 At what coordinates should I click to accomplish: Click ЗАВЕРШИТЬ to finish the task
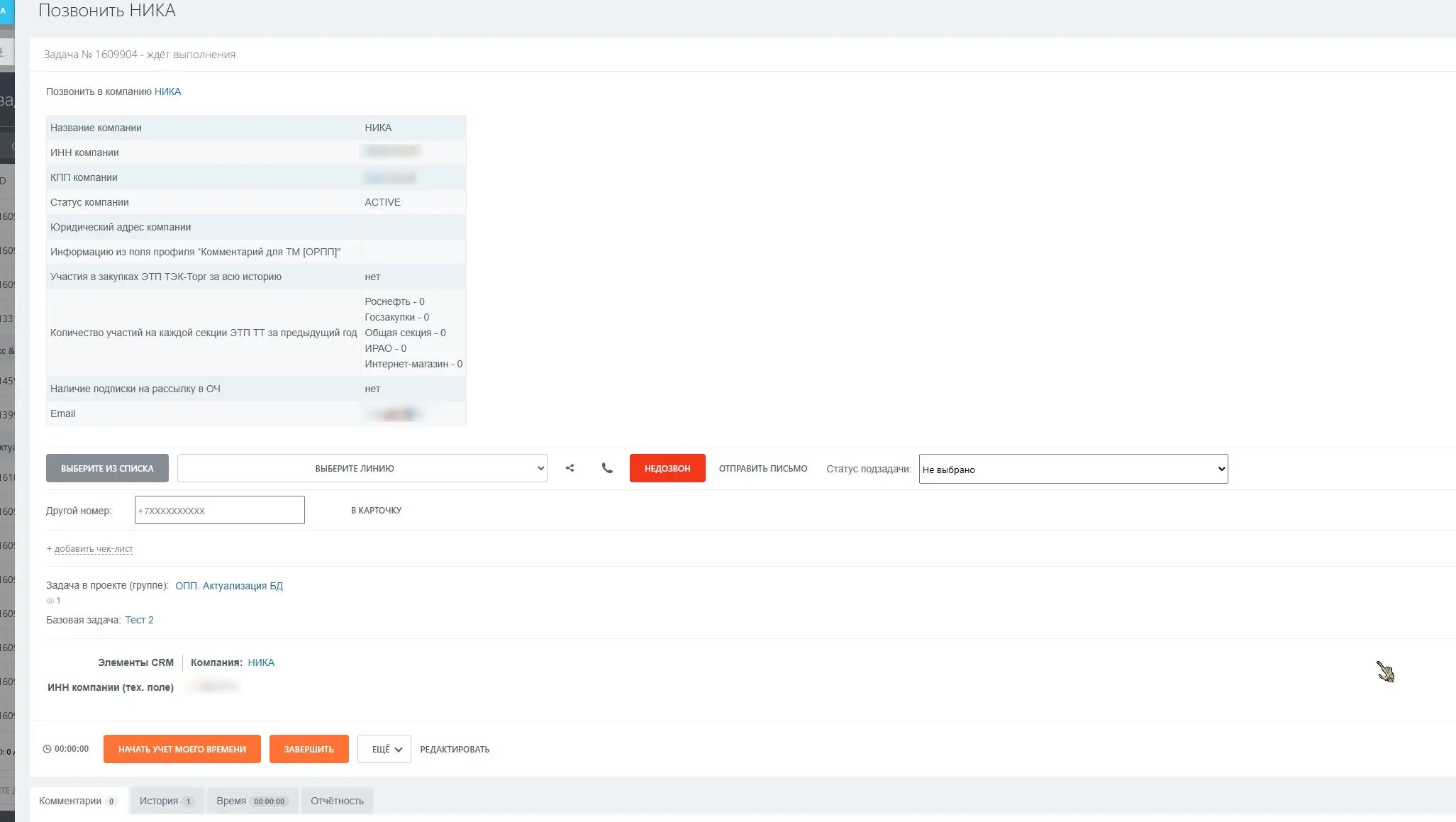[x=309, y=749]
